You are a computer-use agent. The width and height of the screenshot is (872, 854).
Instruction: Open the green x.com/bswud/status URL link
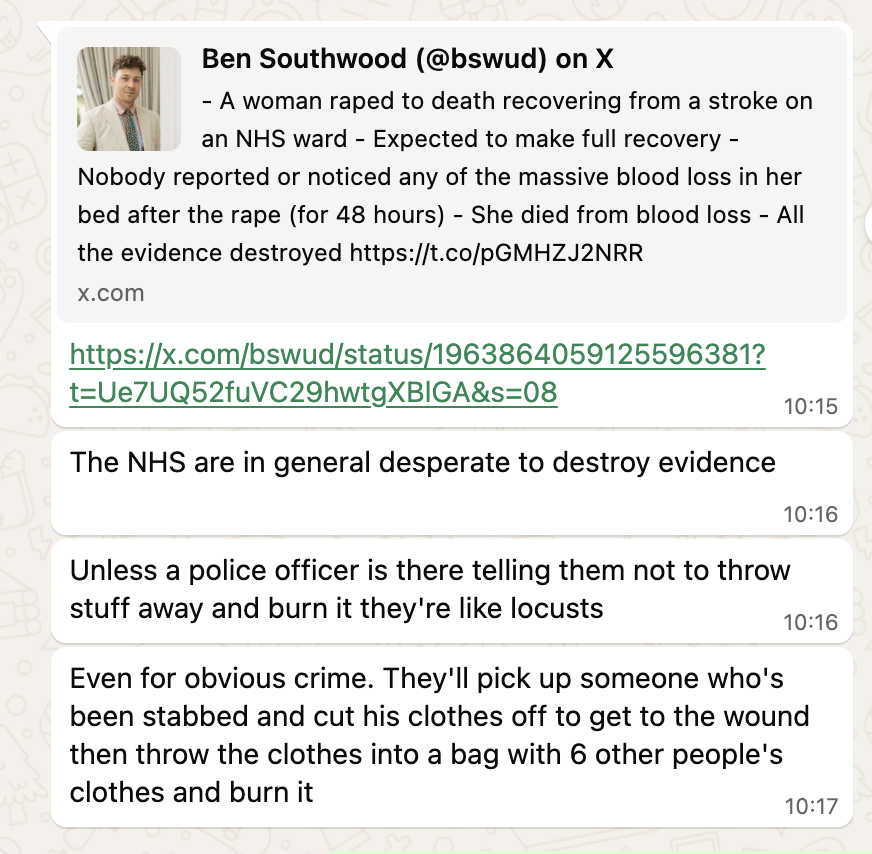coord(417,356)
